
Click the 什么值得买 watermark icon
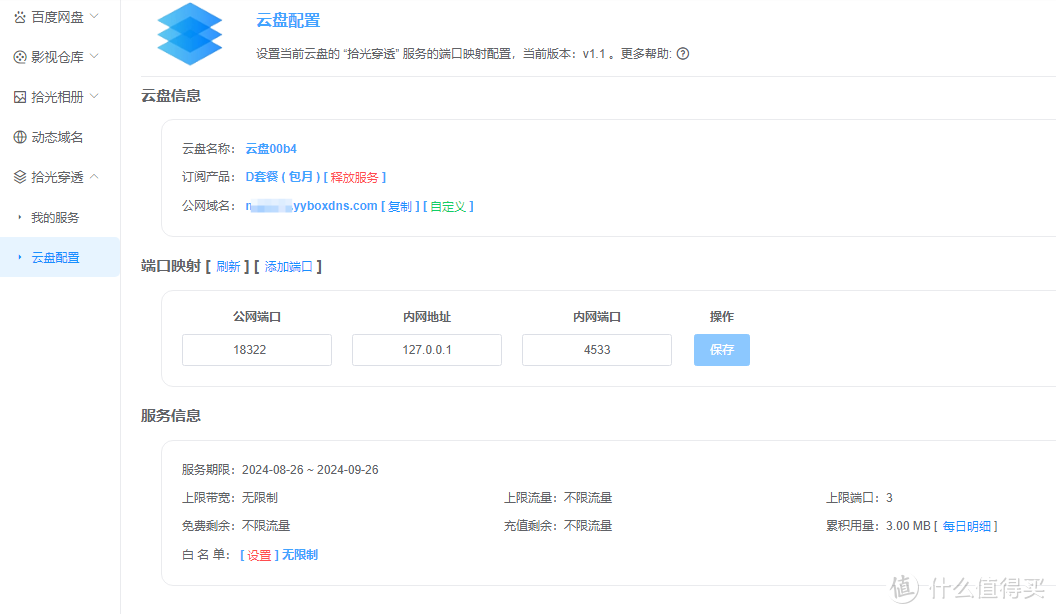pyautogui.click(x=901, y=592)
